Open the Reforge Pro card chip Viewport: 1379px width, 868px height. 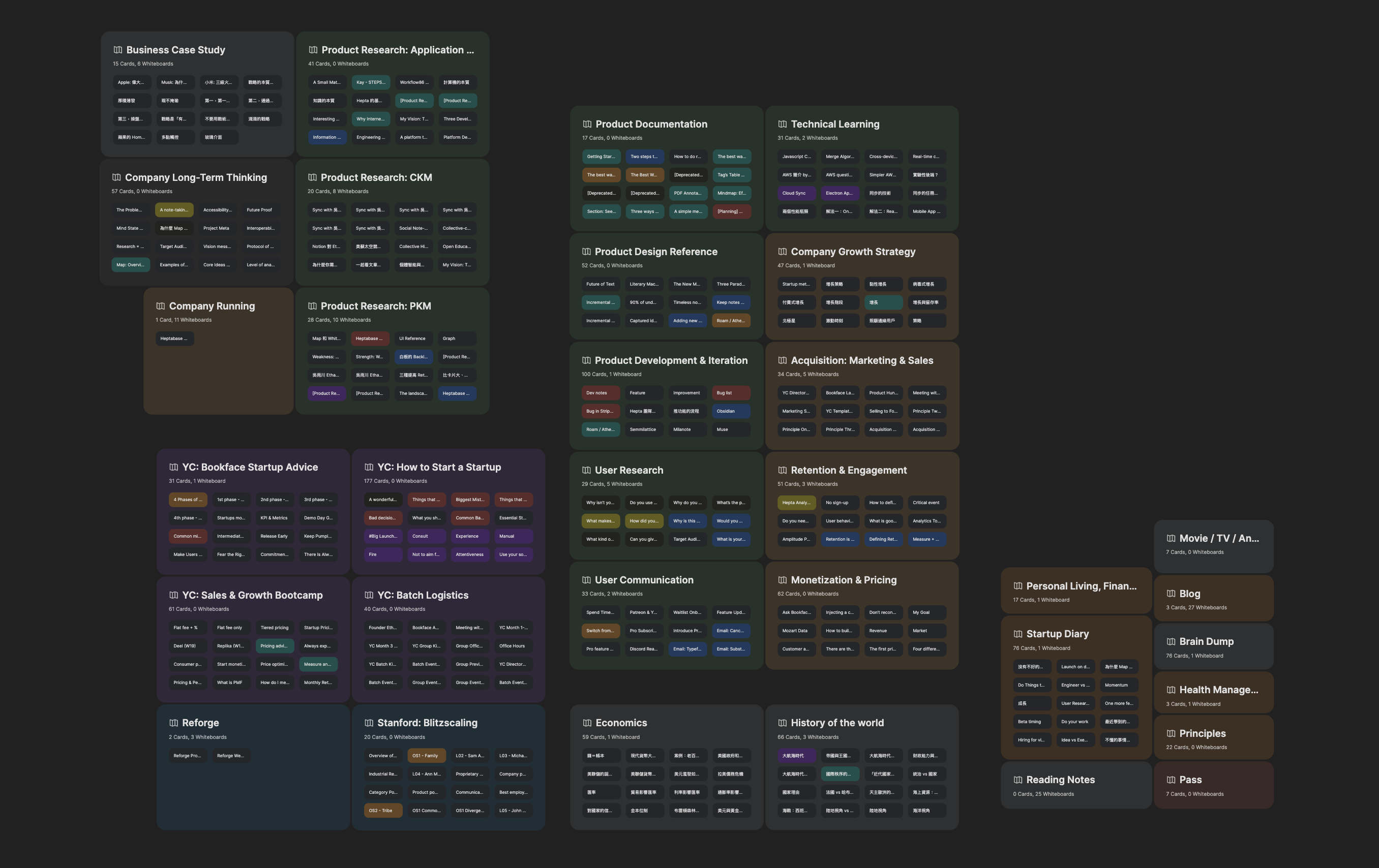pyautogui.click(x=187, y=756)
